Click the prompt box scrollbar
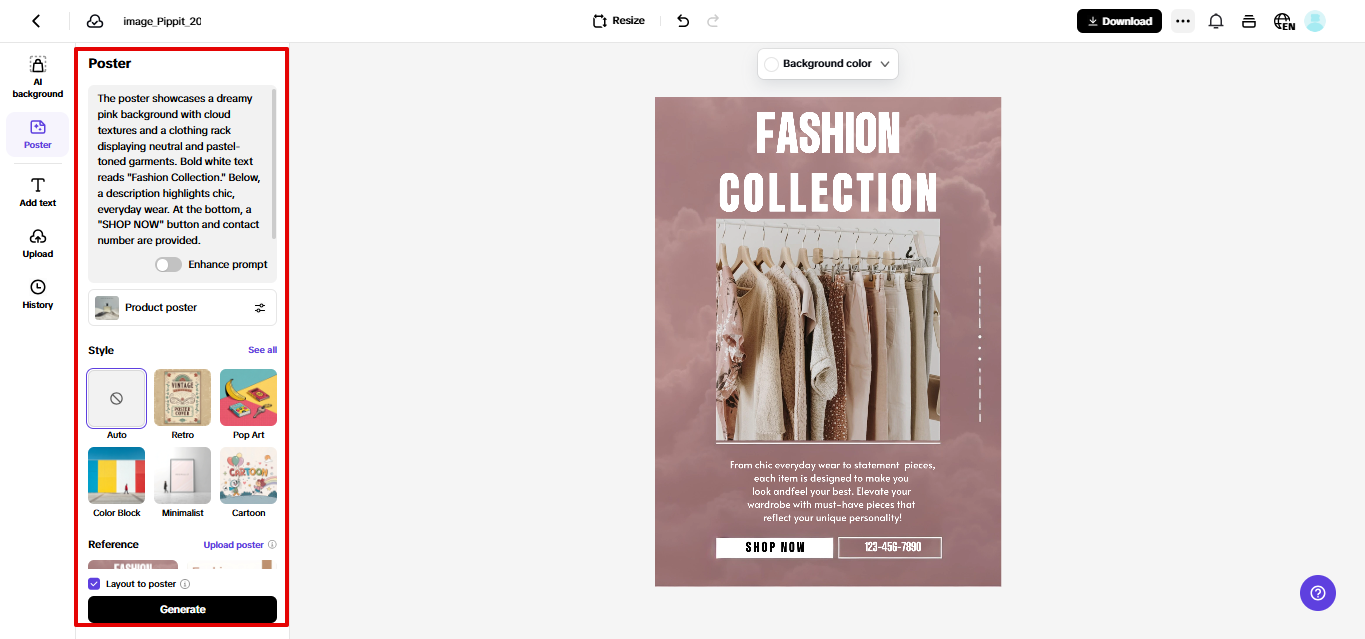Viewport: 1365px width, 639px height. tap(274, 163)
